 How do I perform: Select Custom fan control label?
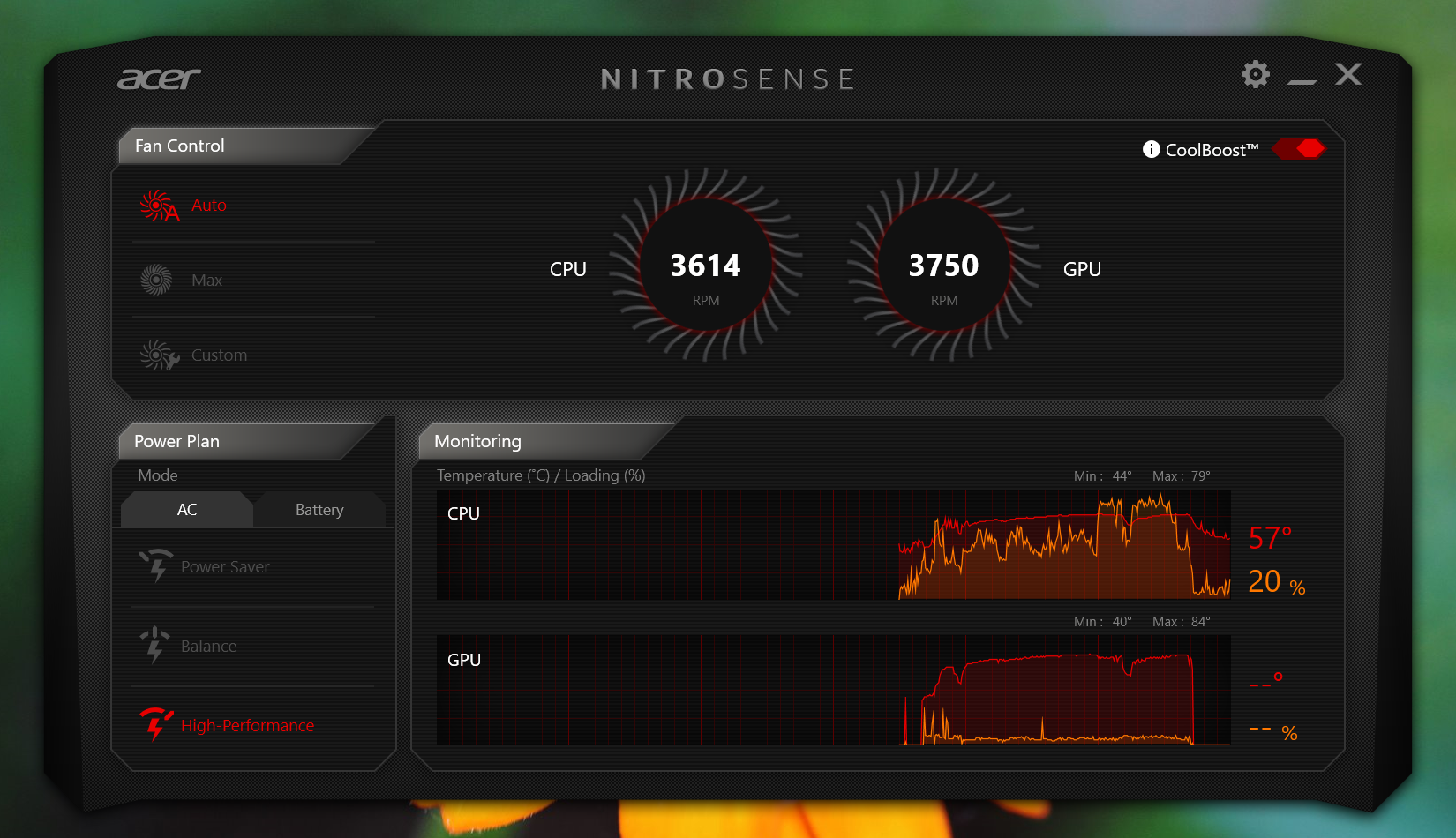220,355
